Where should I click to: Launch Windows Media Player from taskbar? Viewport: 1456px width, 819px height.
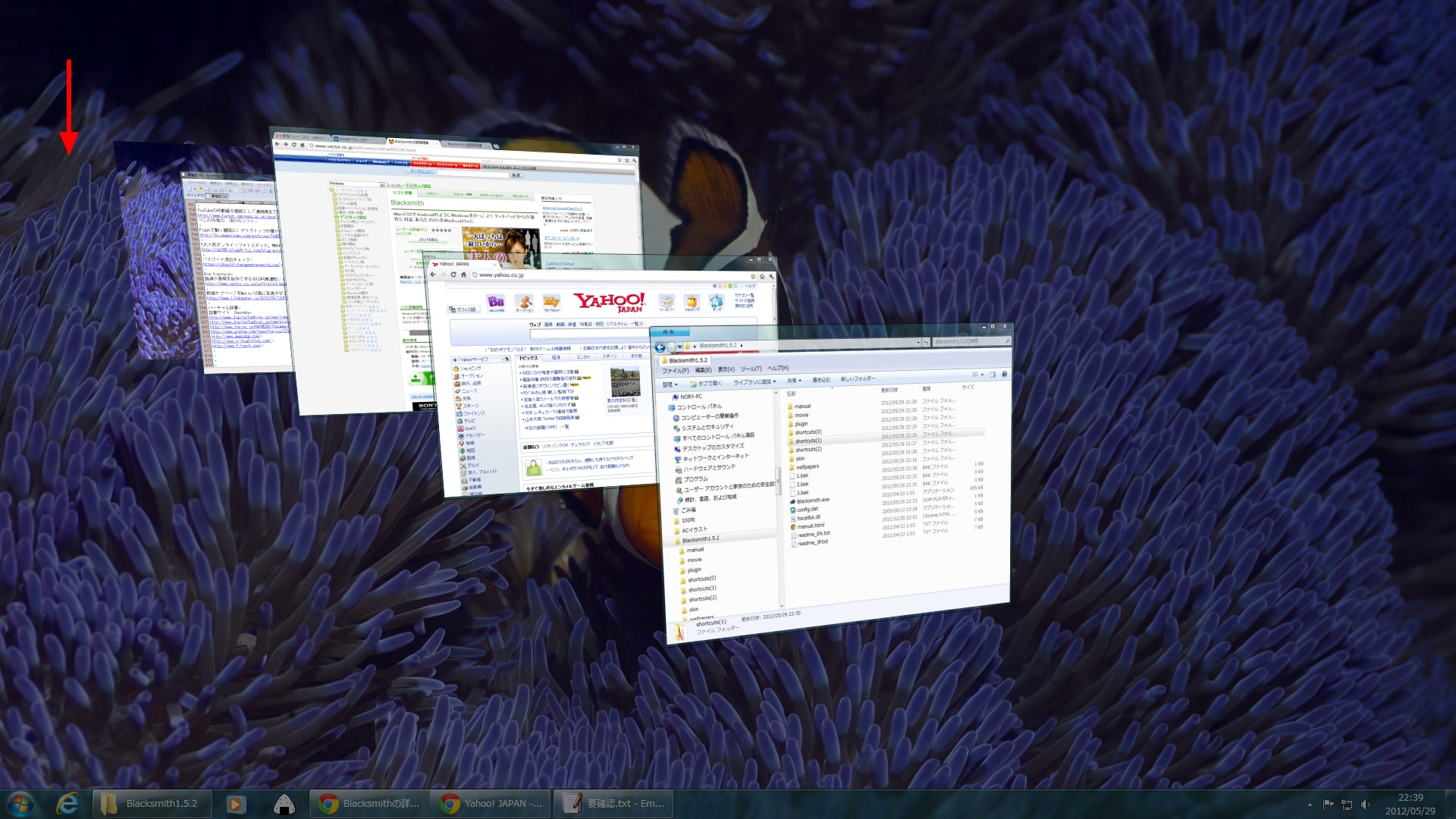click(x=236, y=804)
